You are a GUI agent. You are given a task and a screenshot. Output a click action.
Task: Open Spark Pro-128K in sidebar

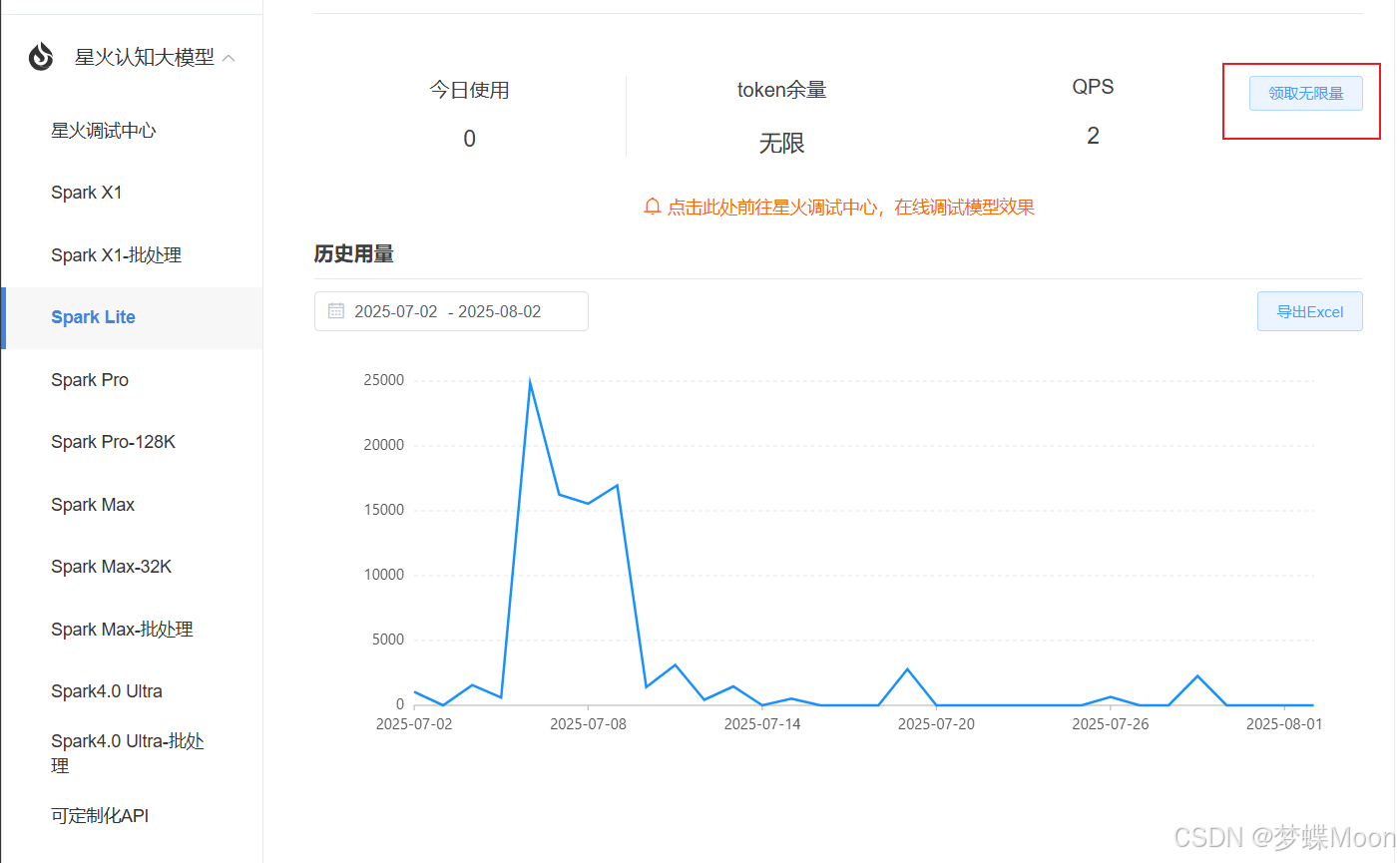(x=114, y=442)
